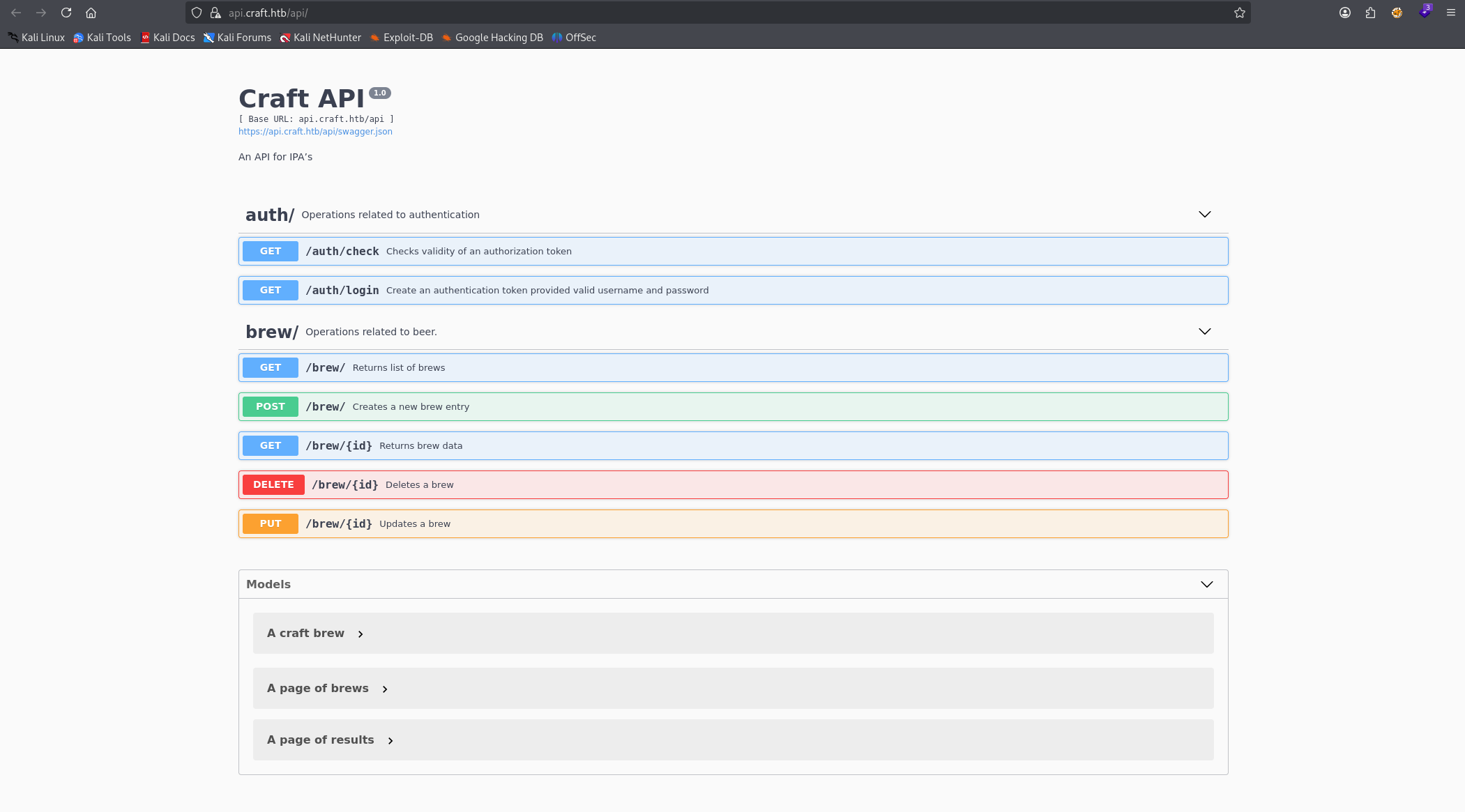
Task: Click the orange extension icon in toolbar
Action: point(1397,13)
